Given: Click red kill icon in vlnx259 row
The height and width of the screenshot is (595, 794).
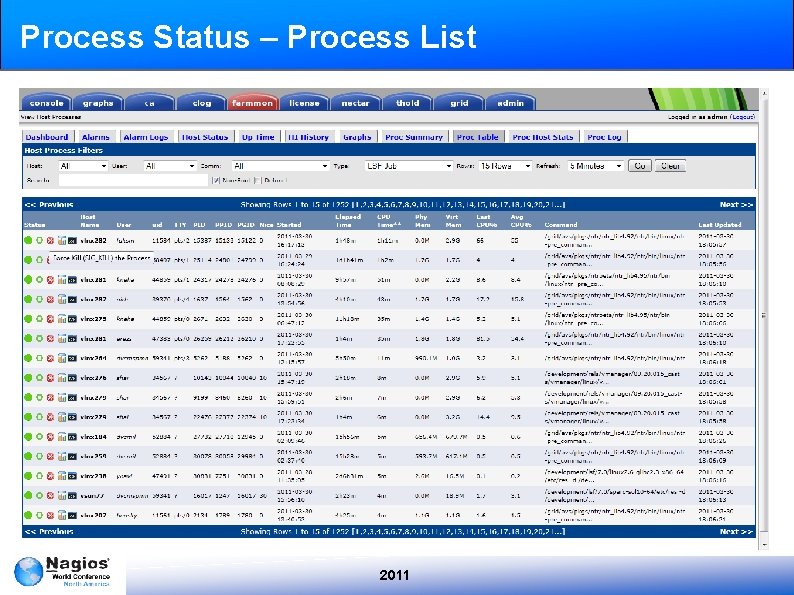Looking at the screenshot, I should coord(50,456).
